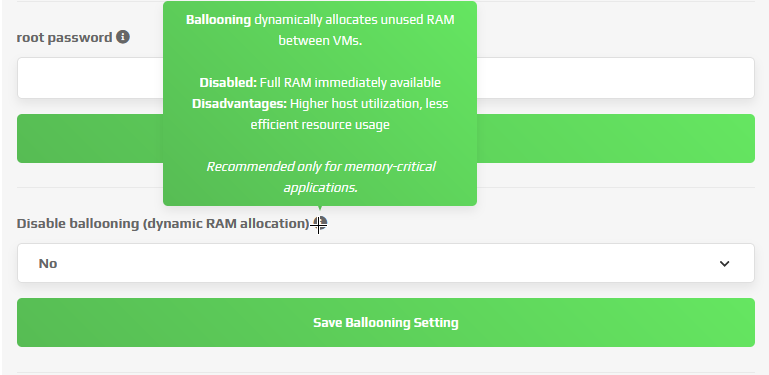Click the "between VMs." tooltip line
The height and width of the screenshot is (375, 769).
point(320,41)
